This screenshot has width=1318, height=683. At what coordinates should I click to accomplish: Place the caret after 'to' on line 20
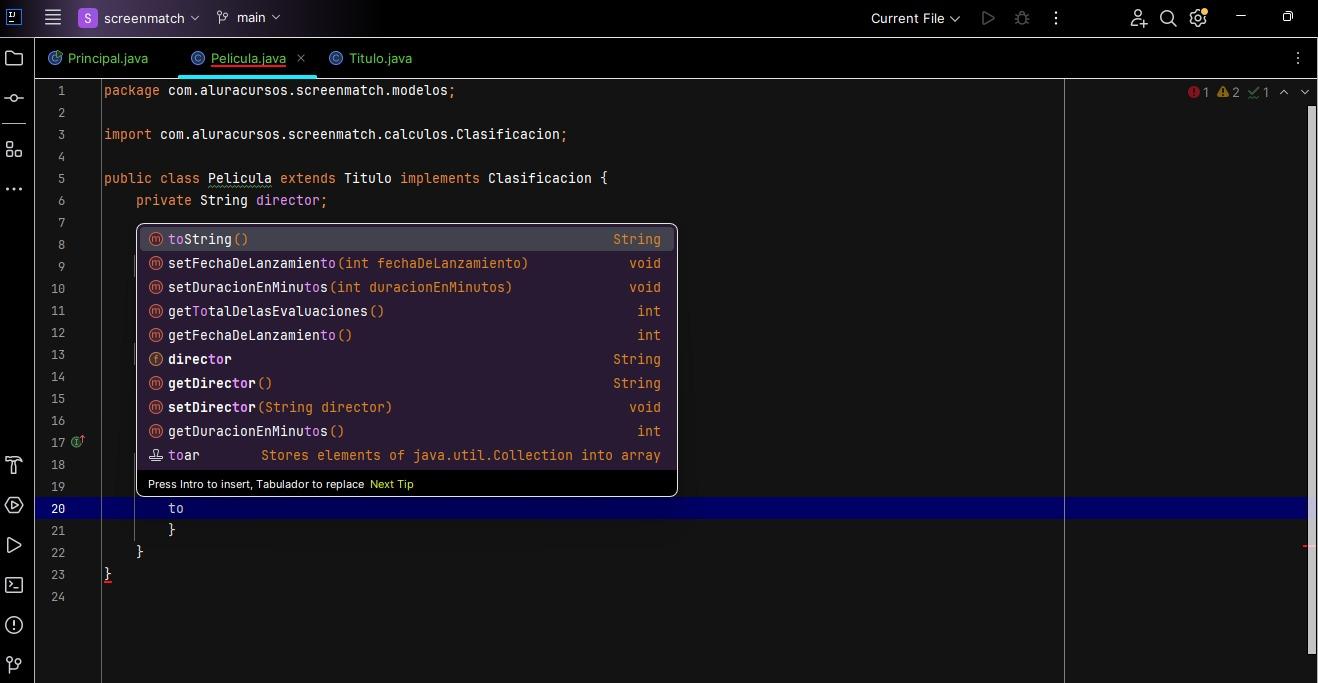[184, 508]
